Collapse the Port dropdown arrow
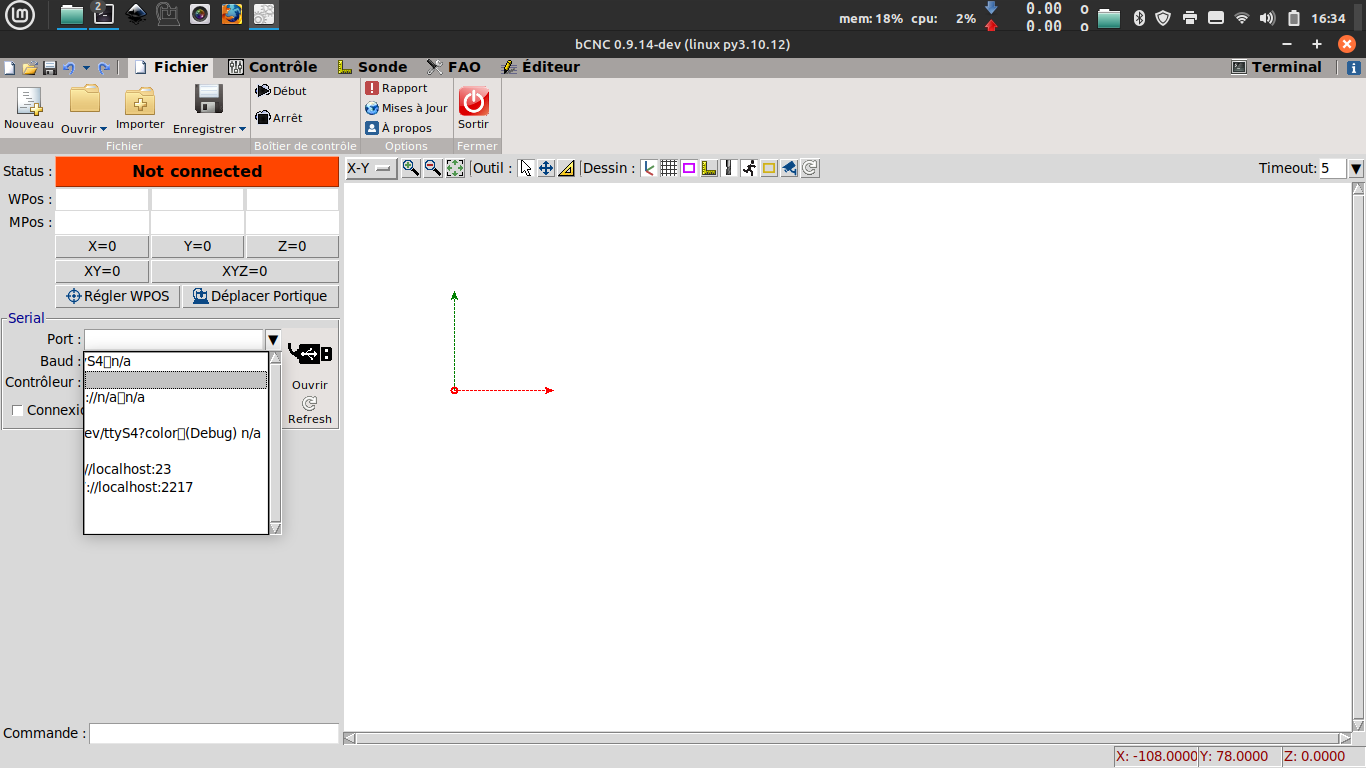The image size is (1366, 768). [x=273, y=340]
